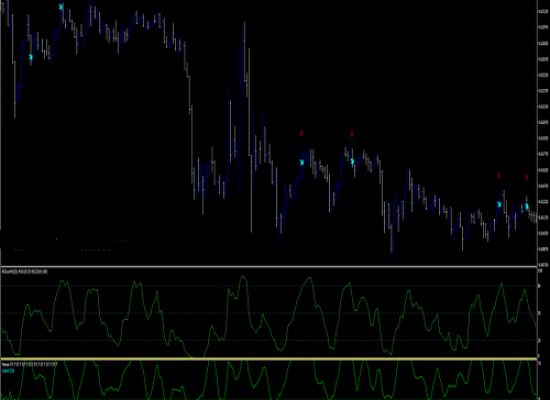Select the second red signal marker from left

(352, 134)
